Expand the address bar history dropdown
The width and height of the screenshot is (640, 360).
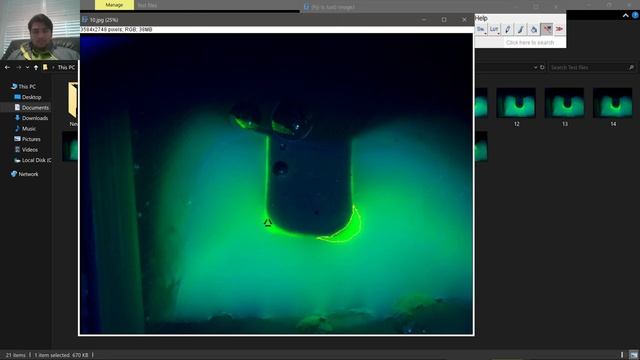(x=535, y=67)
